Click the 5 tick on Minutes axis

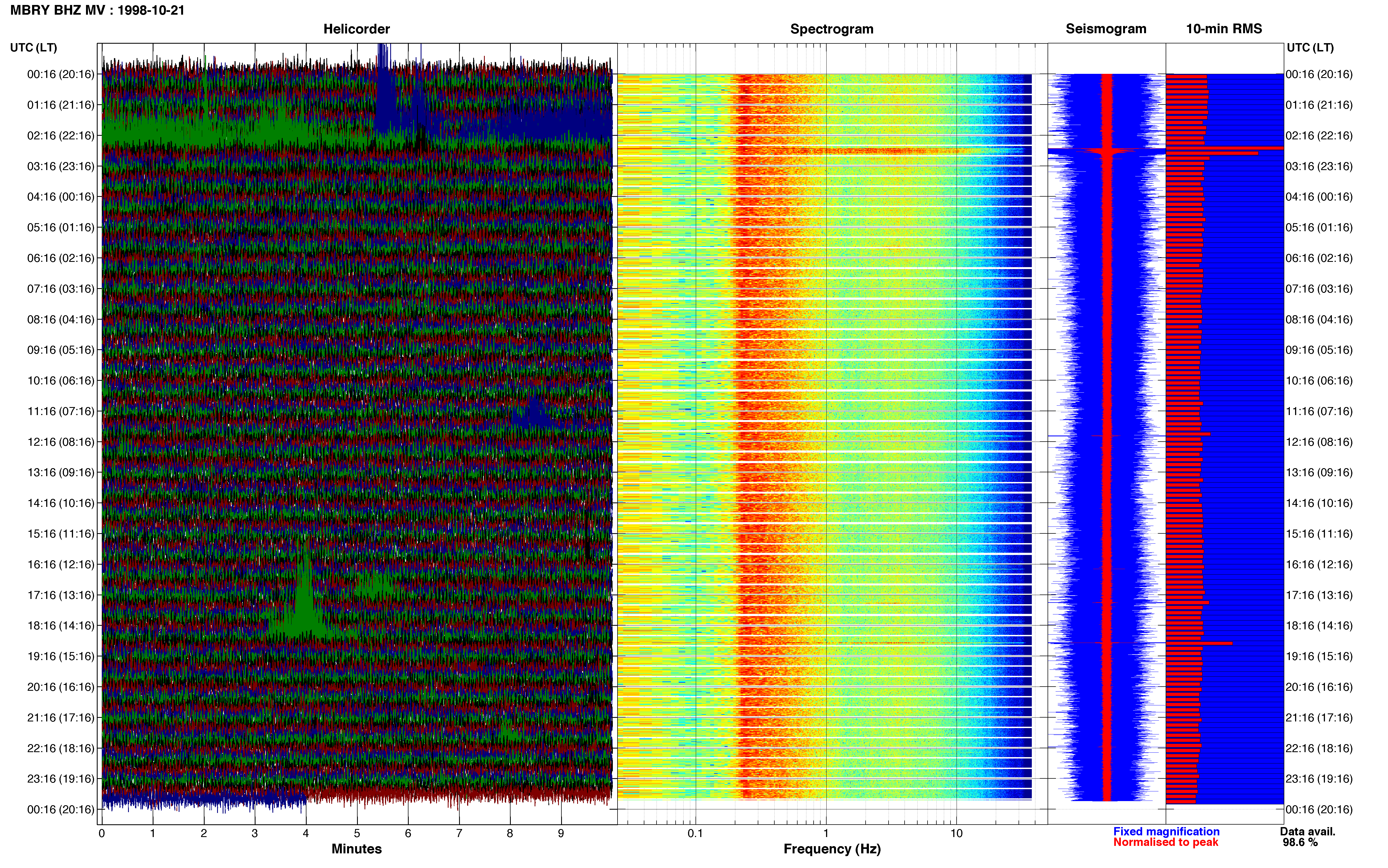point(357,833)
